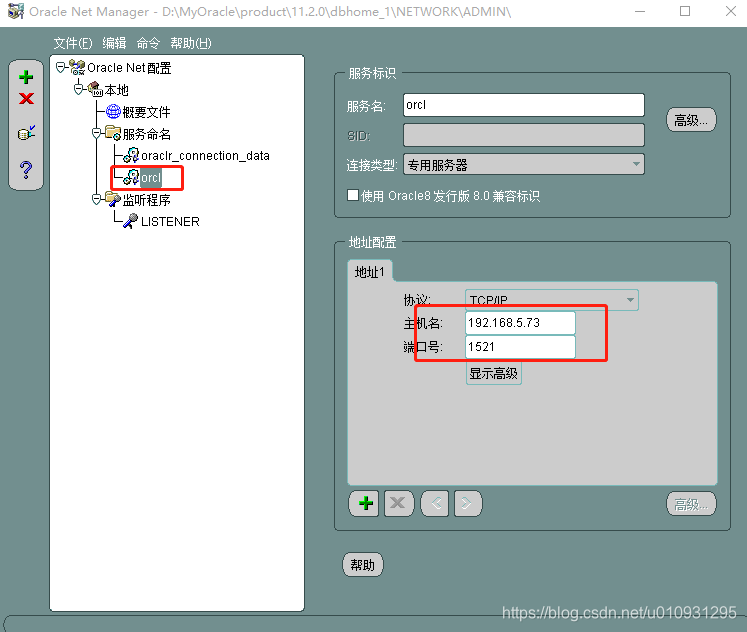Click the green plus create icon in left toolbar

(26, 77)
